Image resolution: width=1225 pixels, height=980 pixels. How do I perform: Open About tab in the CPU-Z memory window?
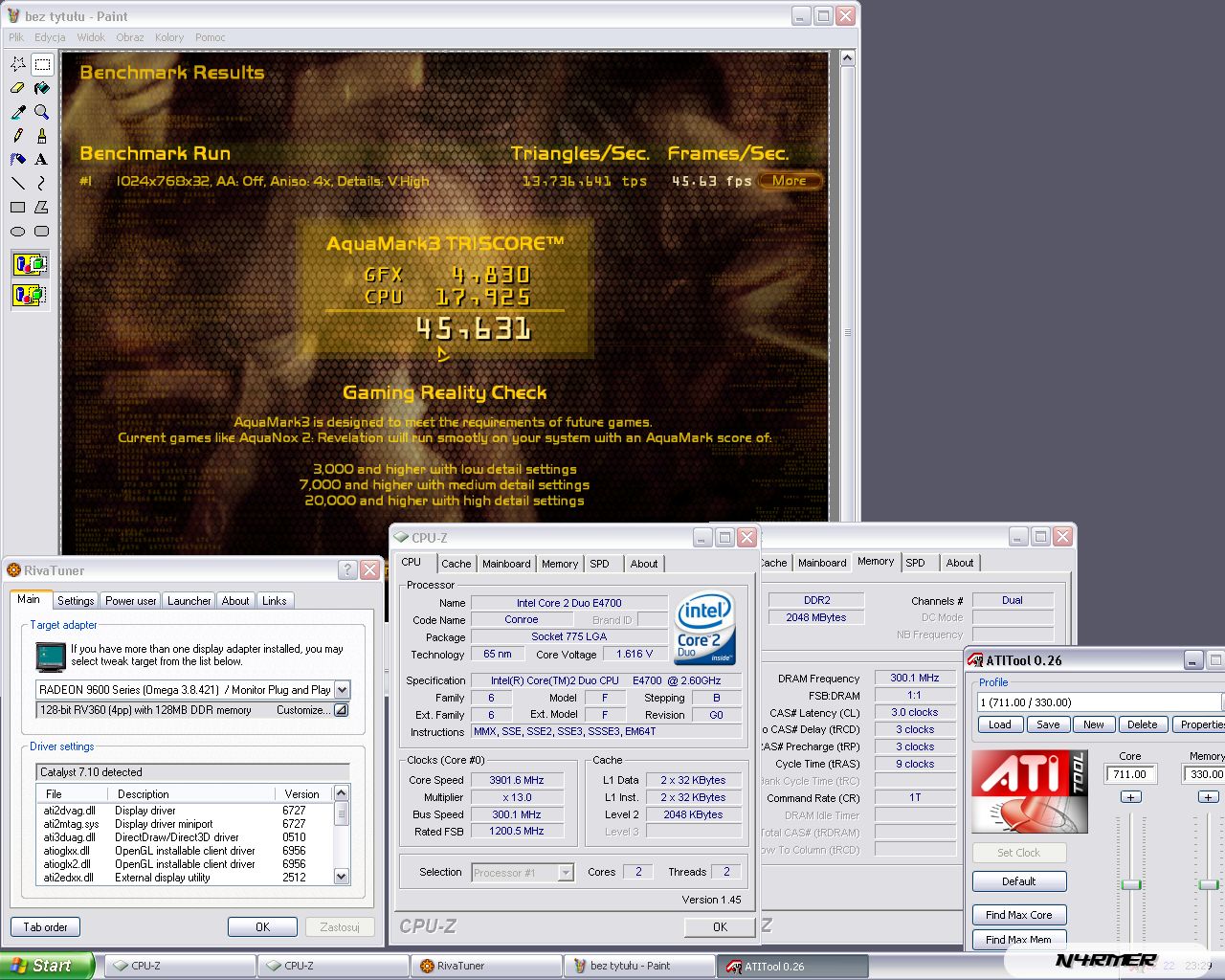pyautogui.click(x=960, y=563)
